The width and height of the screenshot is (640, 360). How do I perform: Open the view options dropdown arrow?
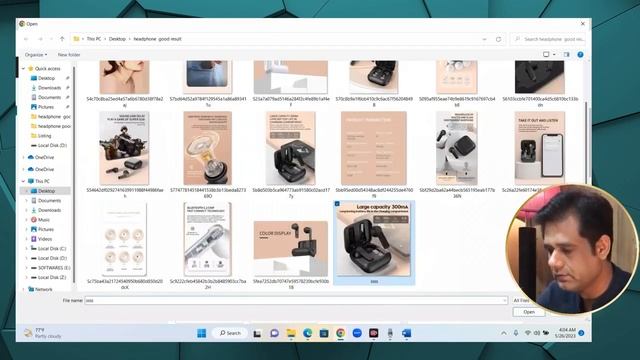click(x=554, y=55)
